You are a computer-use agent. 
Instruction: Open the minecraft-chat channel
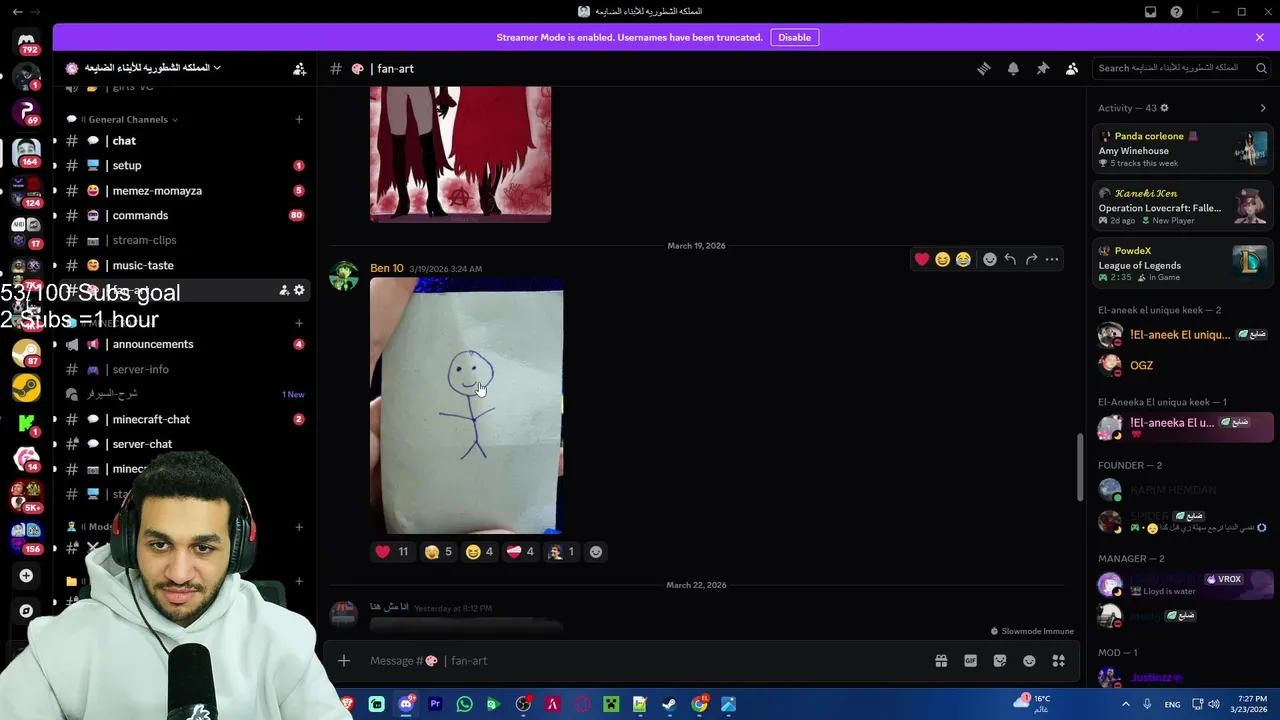pos(185,419)
